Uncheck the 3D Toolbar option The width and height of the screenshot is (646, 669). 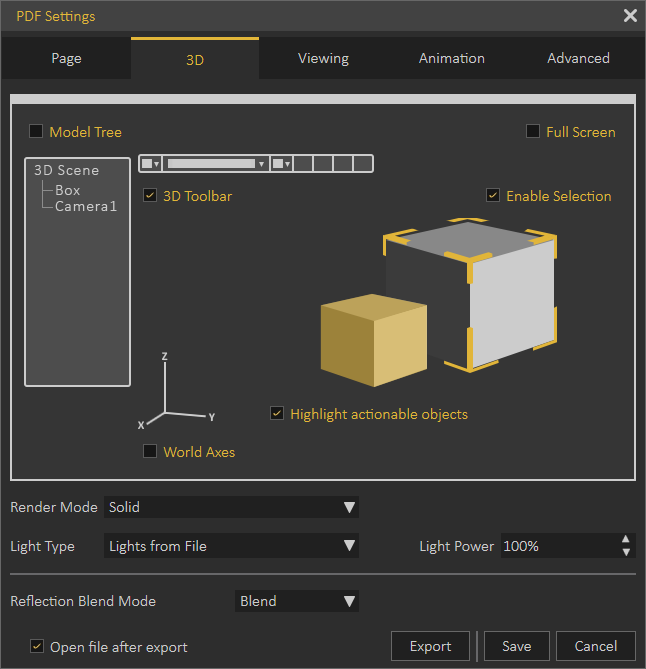(x=150, y=195)
